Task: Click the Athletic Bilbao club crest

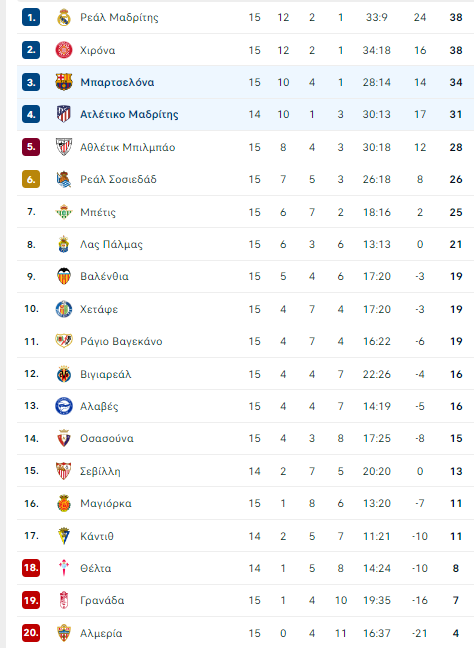Action: [x=64, y=147]
